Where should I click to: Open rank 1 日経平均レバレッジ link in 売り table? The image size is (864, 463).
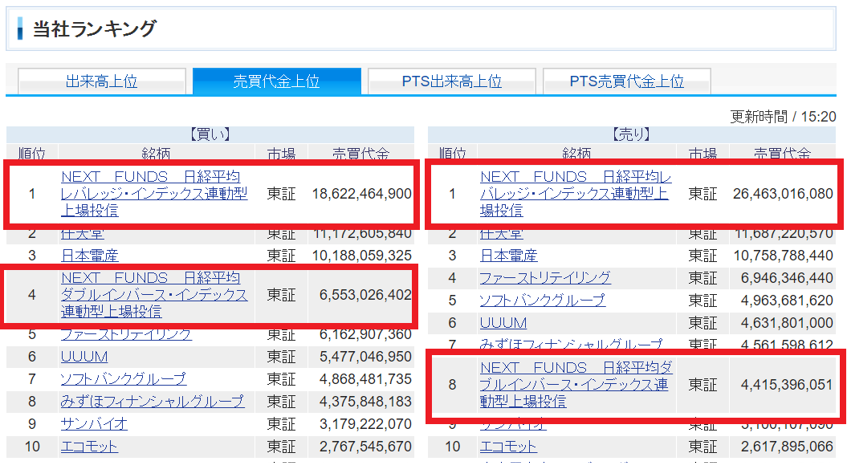tap(574, 193)
